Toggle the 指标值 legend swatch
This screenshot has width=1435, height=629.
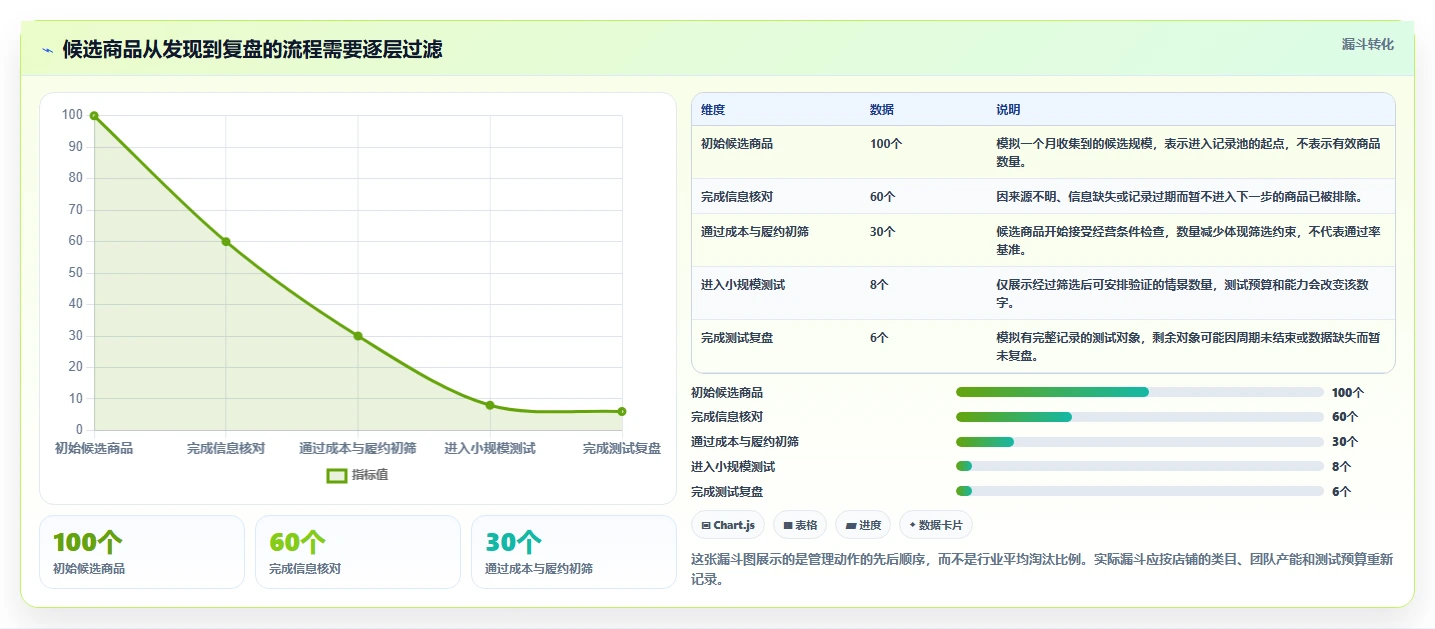click(337, 475)
